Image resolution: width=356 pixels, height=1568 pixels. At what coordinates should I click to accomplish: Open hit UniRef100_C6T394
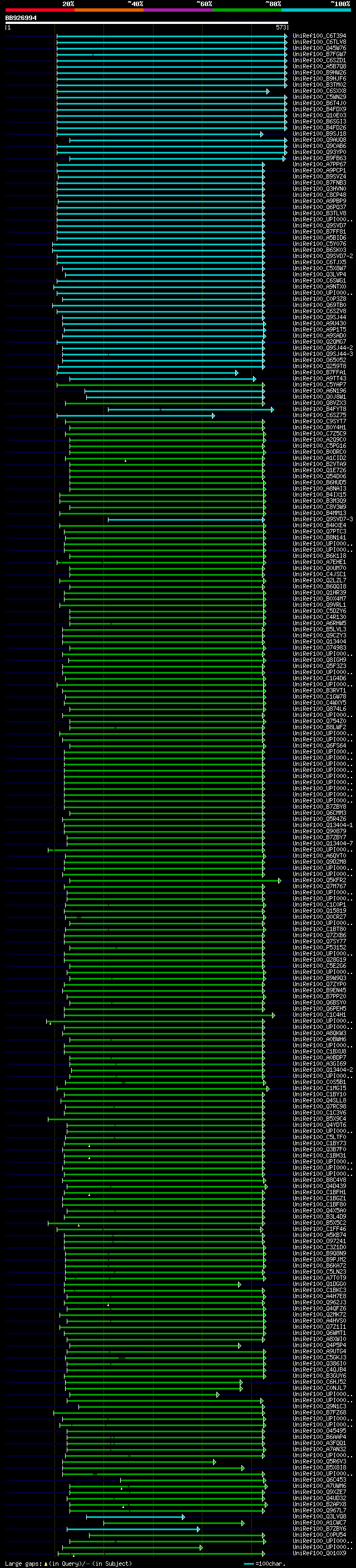tap(319, 36)
